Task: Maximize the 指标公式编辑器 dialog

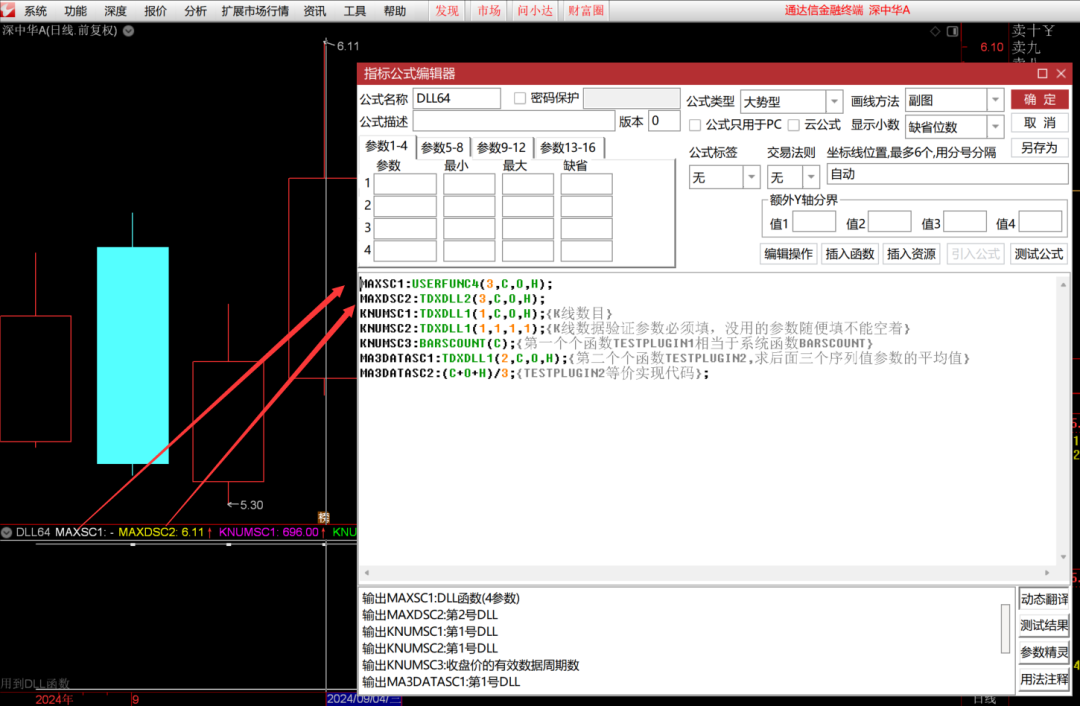Action: click(1042, 73)
